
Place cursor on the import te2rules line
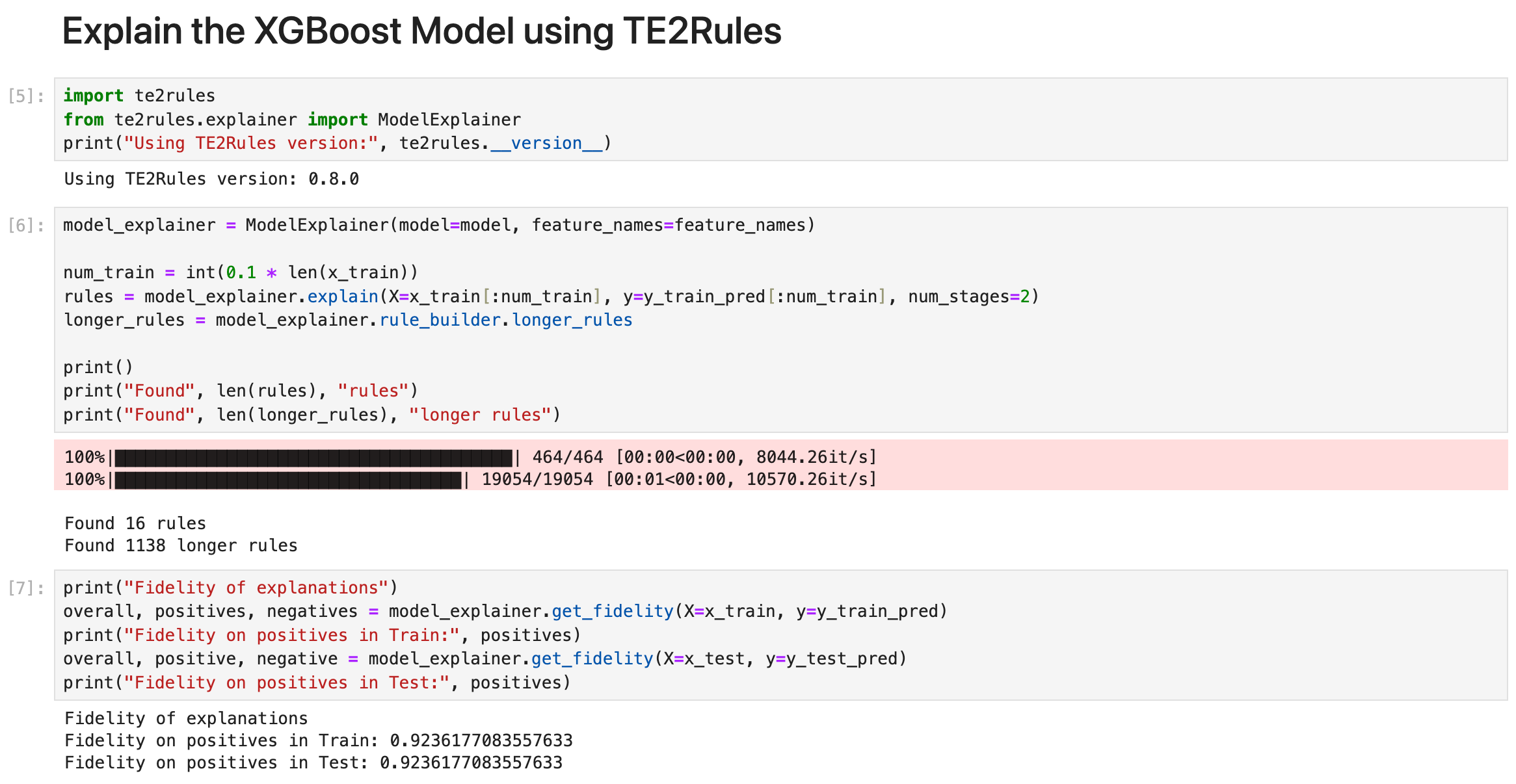coord(139,96)
